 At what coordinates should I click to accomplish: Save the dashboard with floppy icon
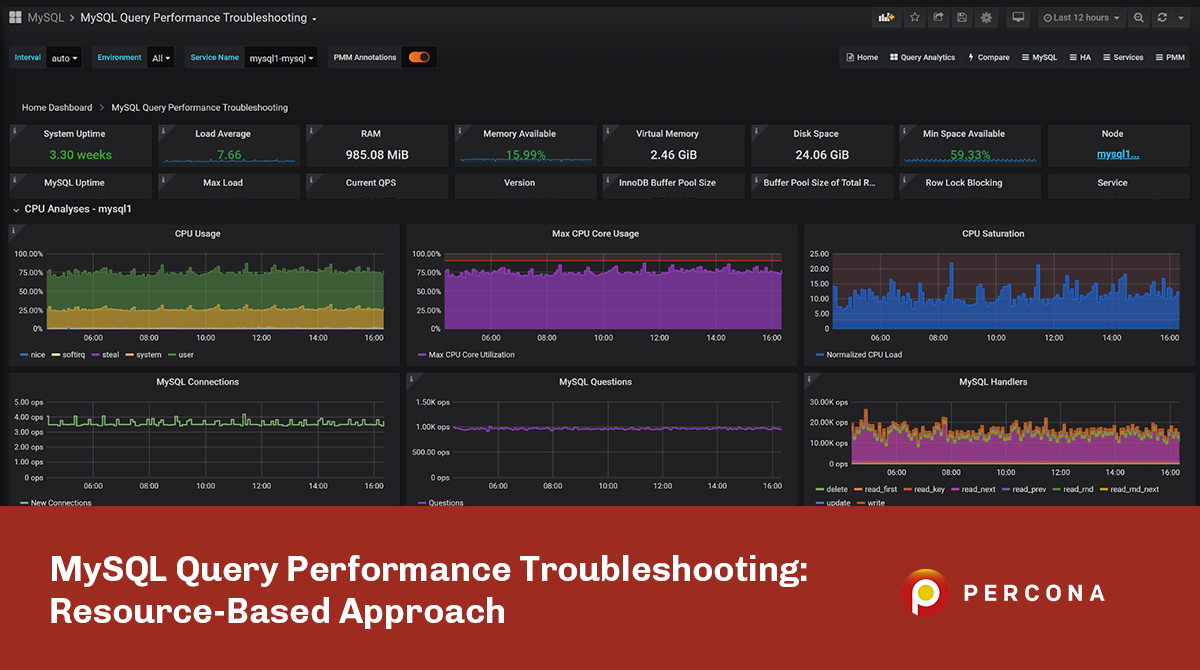point(962,17)
